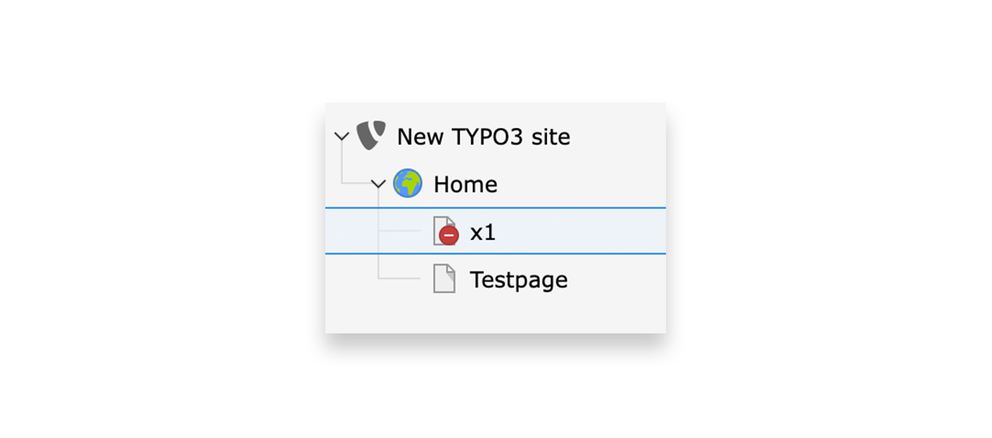Click the Testpage document icon
This screenshot has height=438, width=992.
(444, 278)
